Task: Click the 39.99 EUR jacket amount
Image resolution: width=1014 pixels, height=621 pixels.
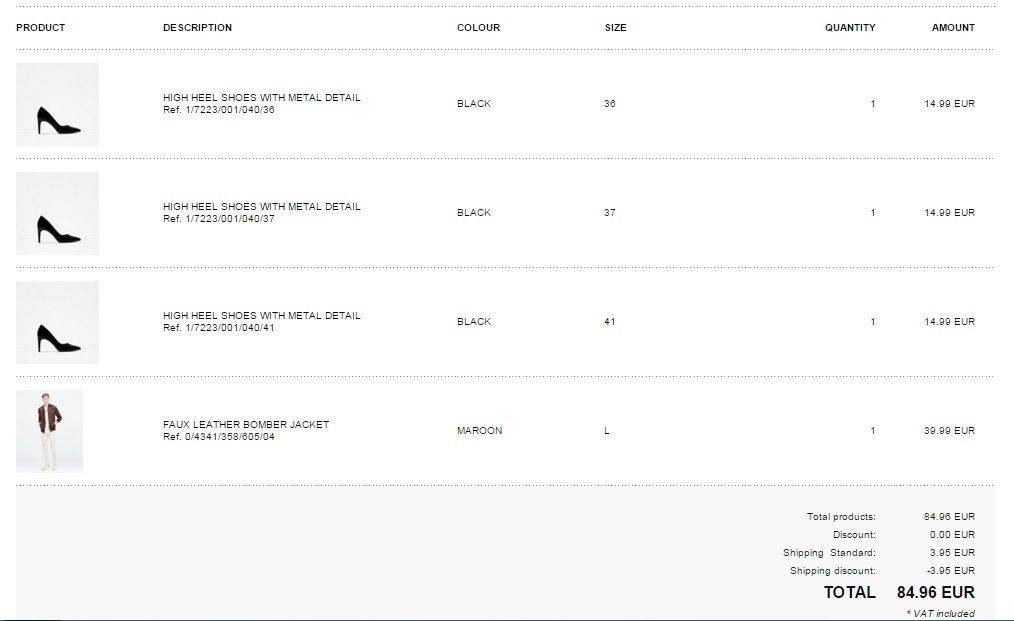Action: [x=949, y=430]
